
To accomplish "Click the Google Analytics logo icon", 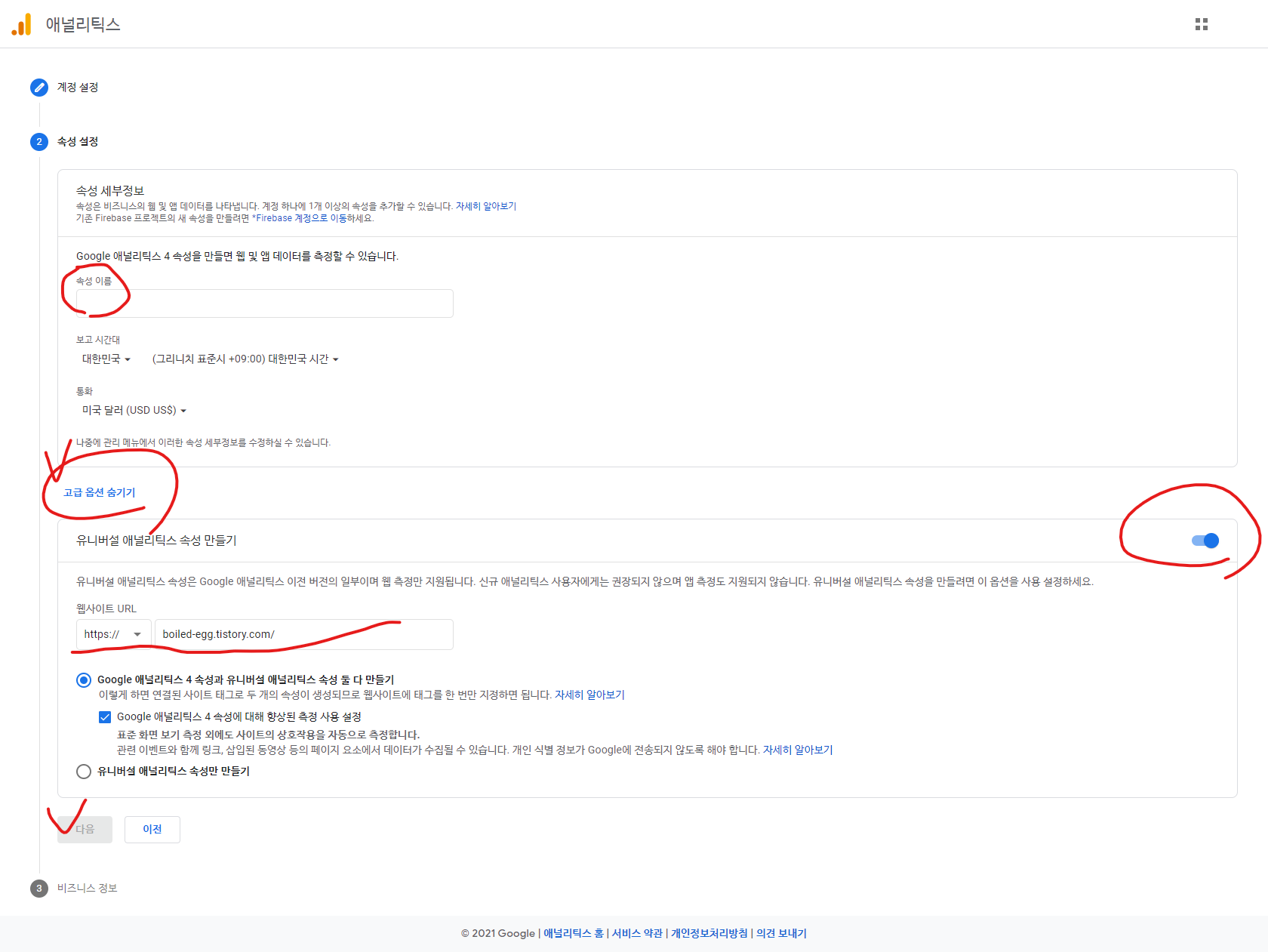I will (21, 24).
